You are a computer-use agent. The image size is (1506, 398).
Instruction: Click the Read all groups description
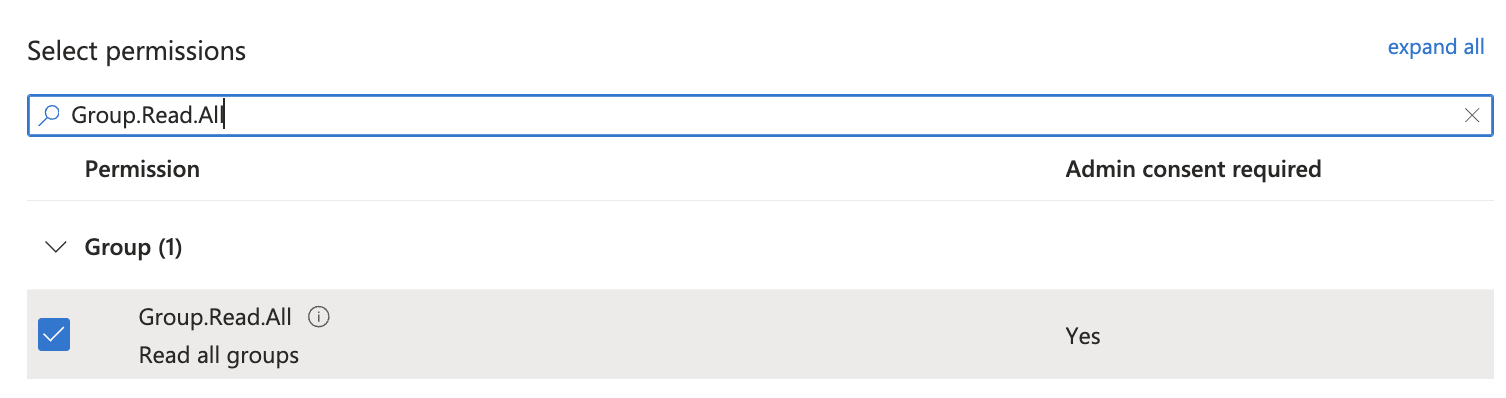[x=219, y=355]
